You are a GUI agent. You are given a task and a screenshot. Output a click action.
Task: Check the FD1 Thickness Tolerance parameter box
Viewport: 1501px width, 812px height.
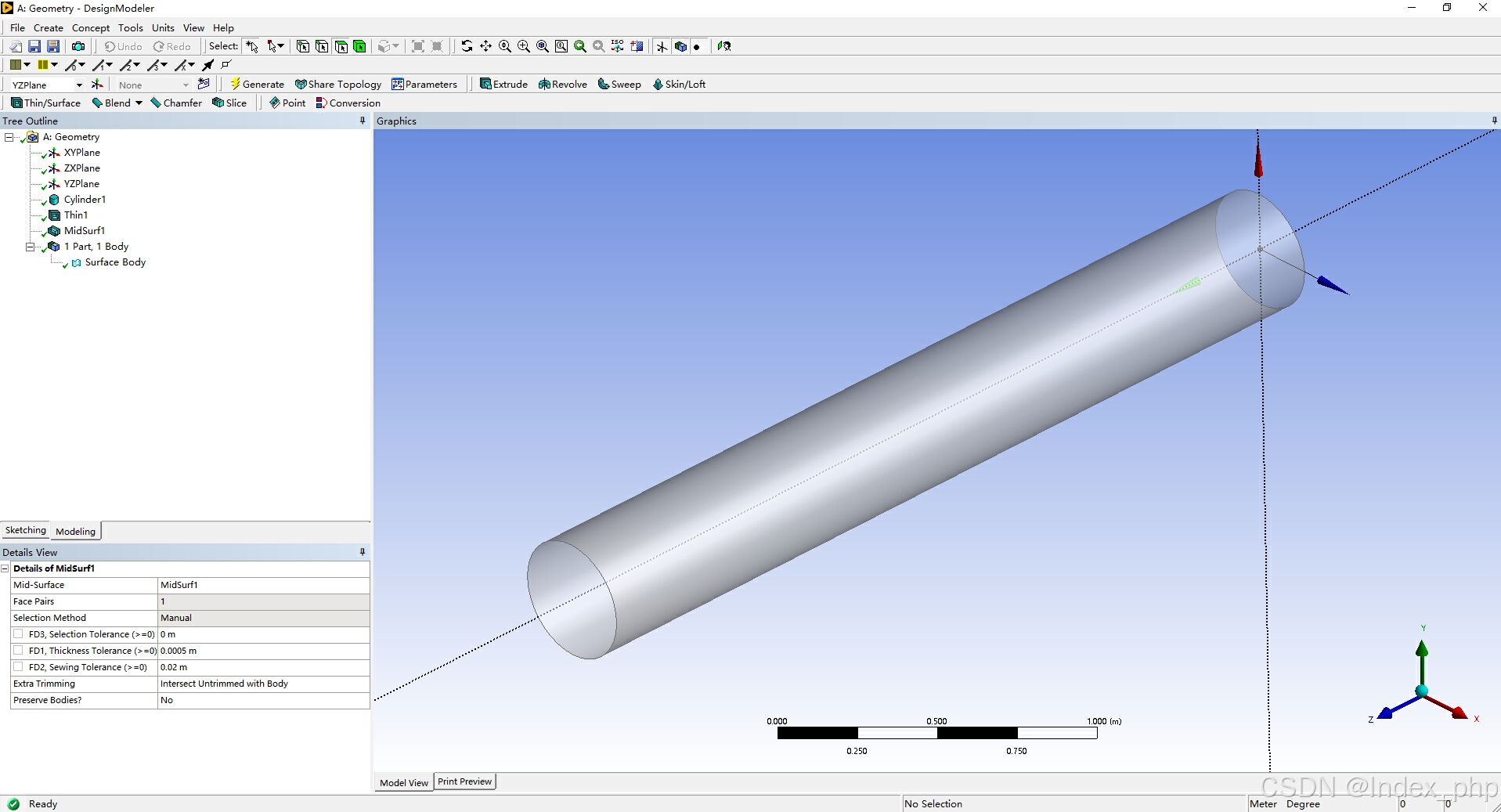coord(18,651)
